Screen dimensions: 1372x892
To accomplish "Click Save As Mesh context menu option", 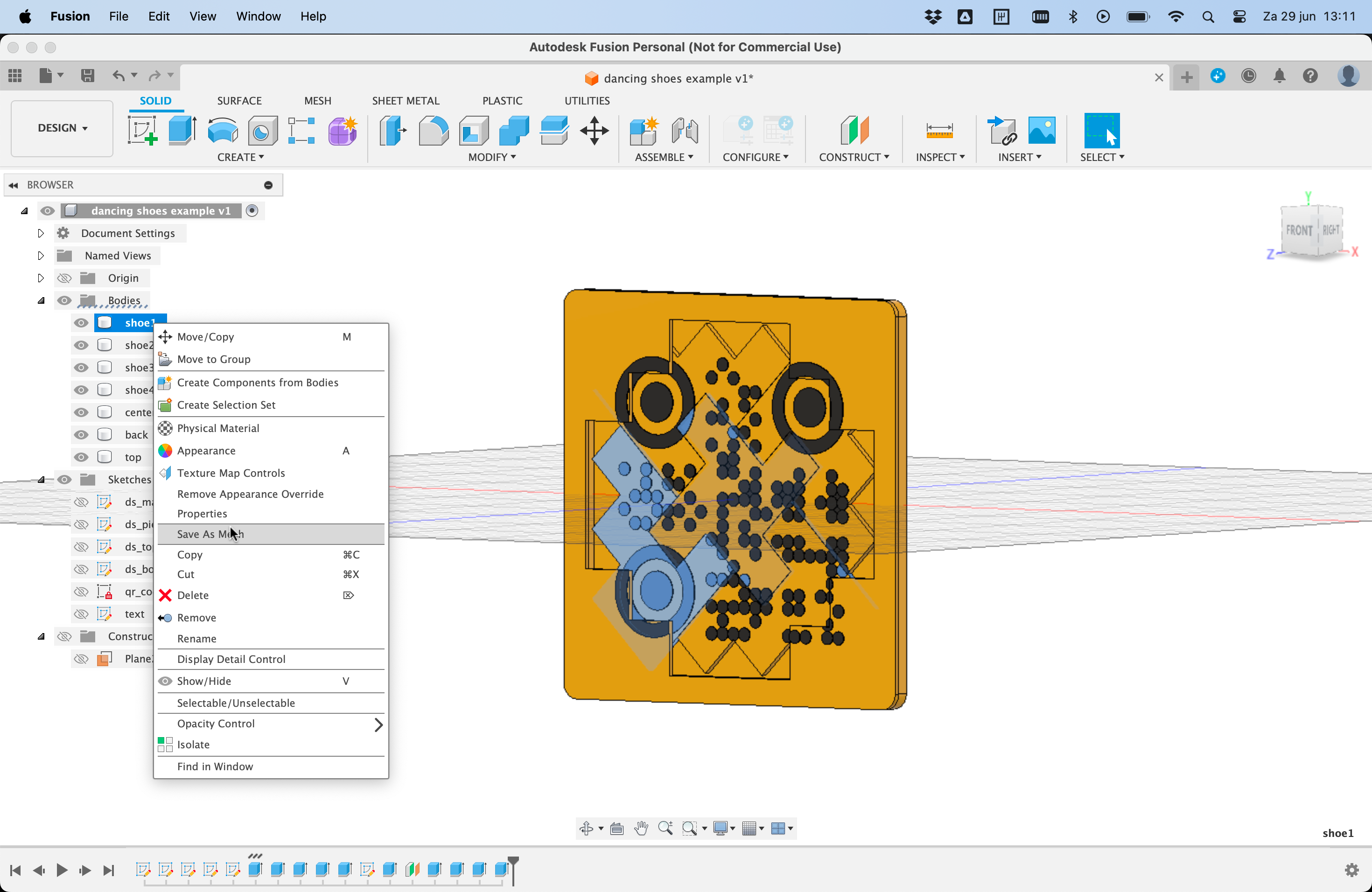I will pyautogui.click(x=210, y=533).
